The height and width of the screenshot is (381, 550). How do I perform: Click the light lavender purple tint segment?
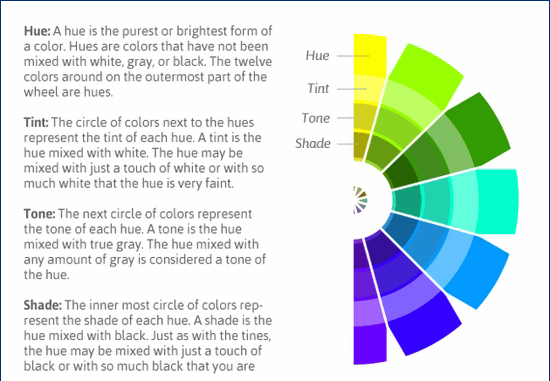click(x=368, y=312)
